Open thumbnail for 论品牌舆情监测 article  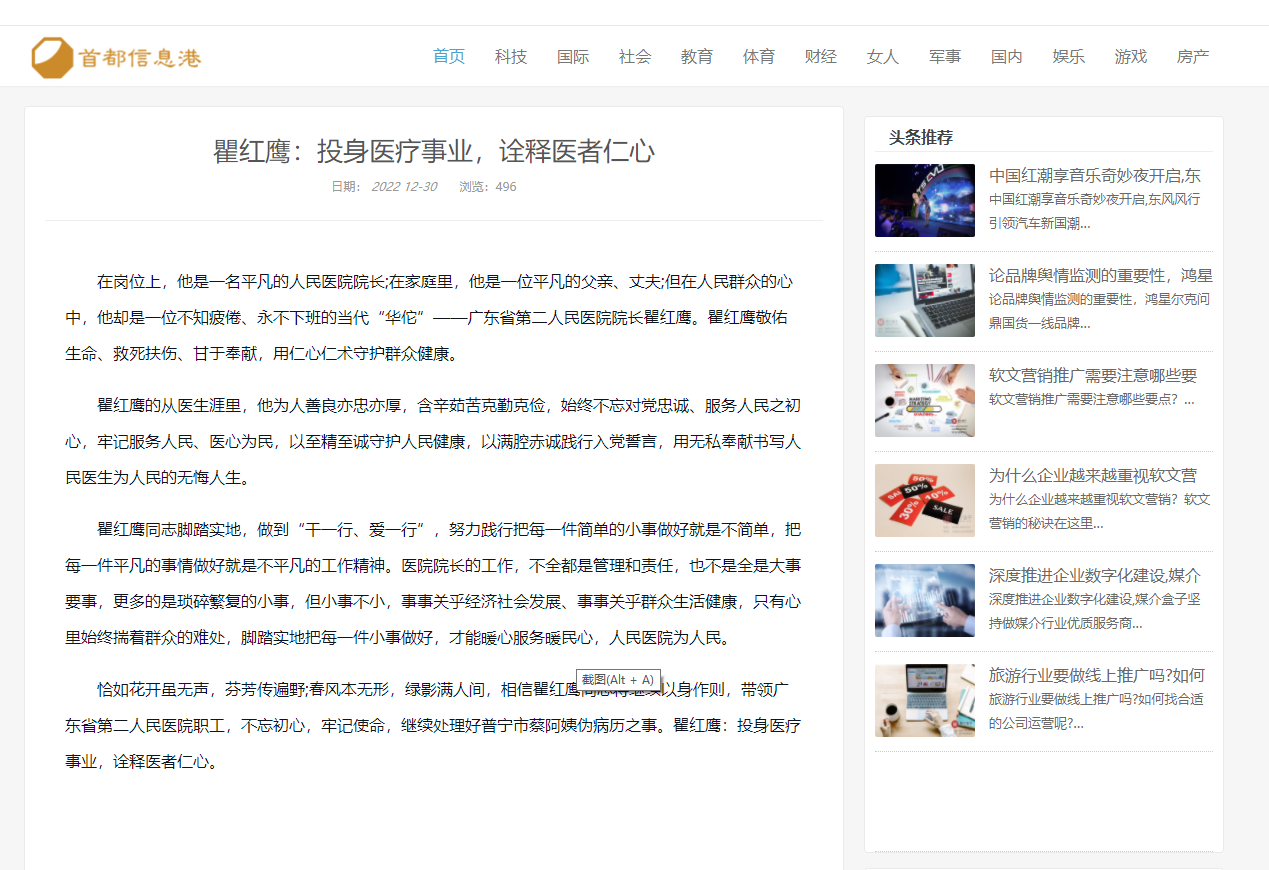(925, 300)
